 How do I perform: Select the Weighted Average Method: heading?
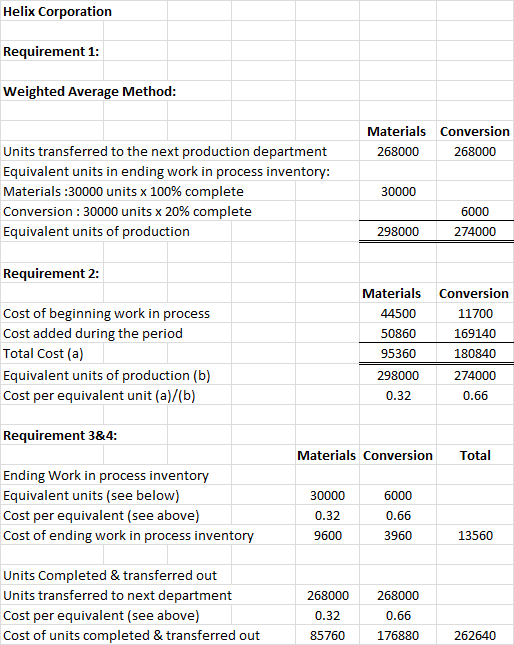pos(89,92)
